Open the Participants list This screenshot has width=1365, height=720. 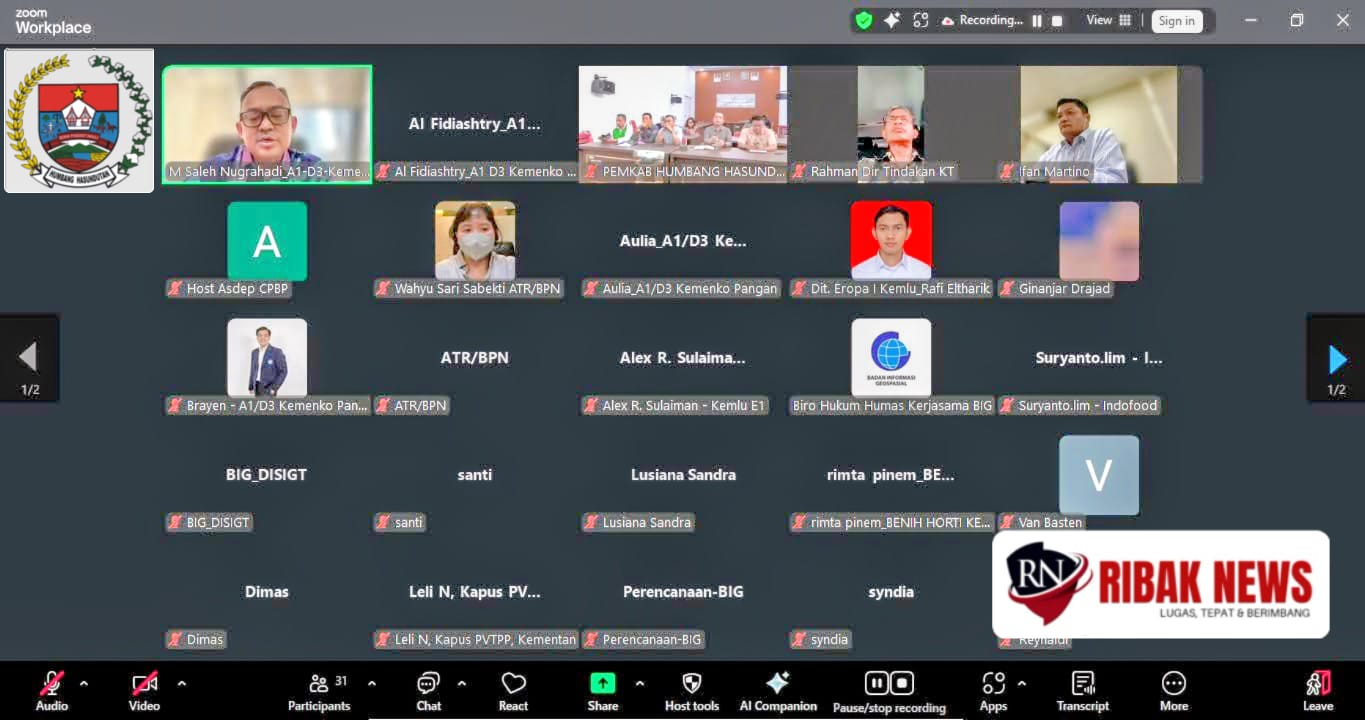click(x=319, y=690)
